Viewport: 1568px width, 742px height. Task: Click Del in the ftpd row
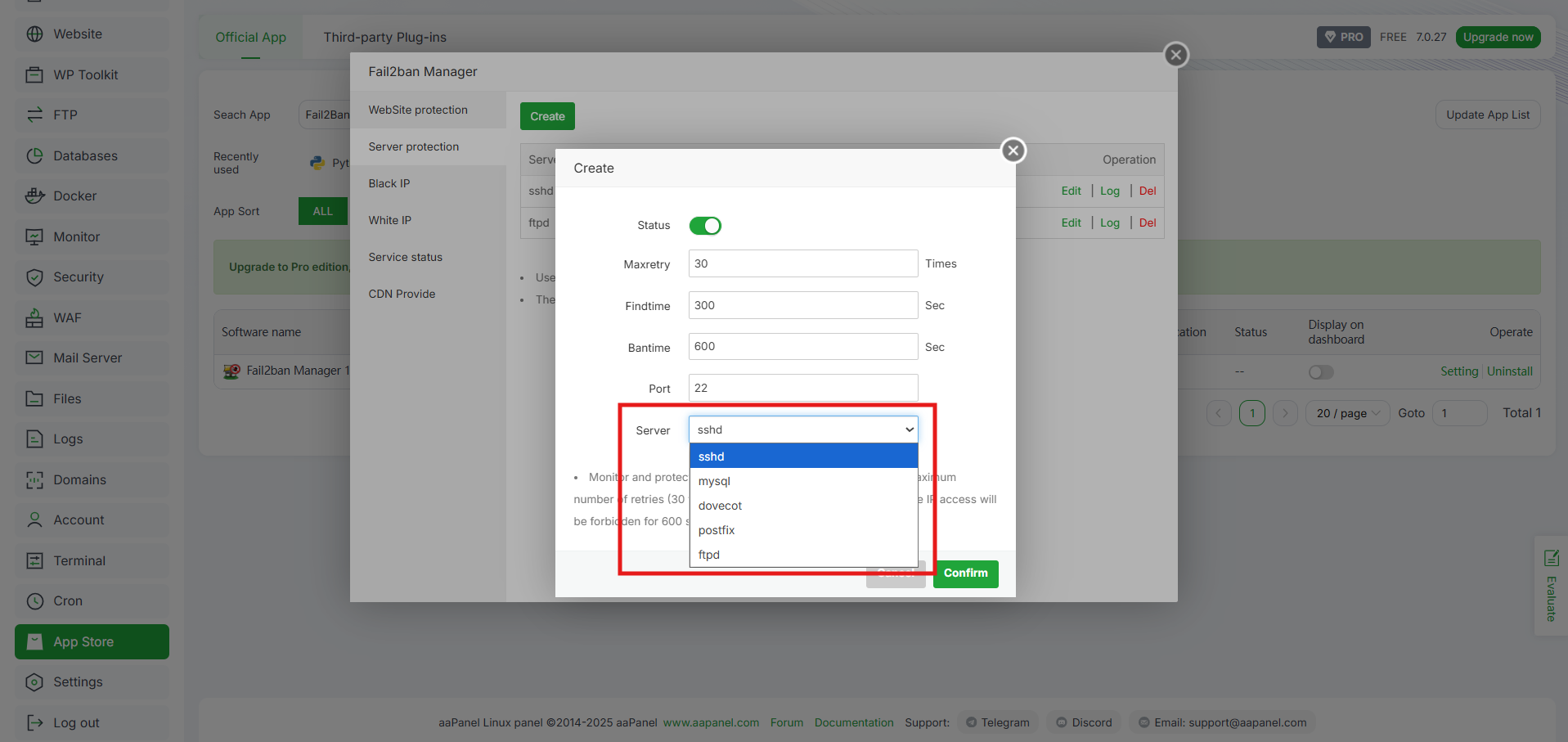click(x=1148, y=223)
